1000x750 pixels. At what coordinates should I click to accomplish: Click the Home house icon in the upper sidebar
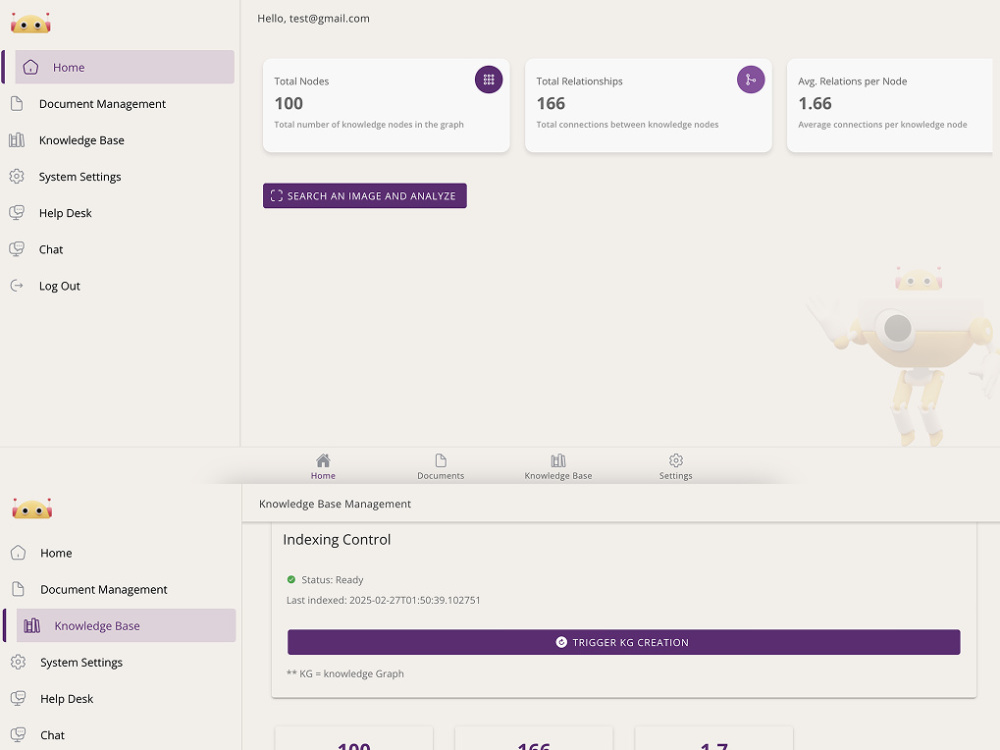pos(31,67)
